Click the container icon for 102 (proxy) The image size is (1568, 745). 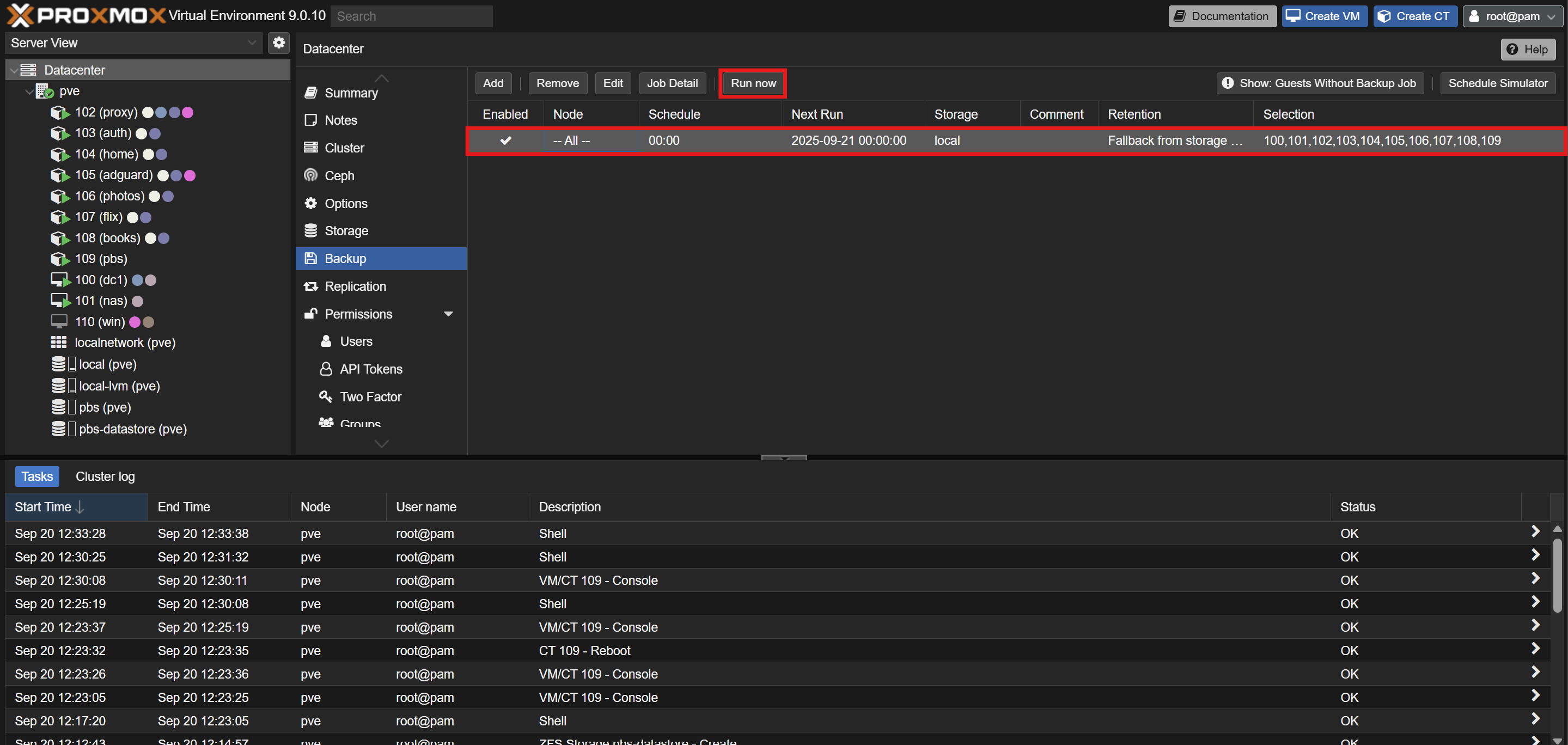[60, 113]
